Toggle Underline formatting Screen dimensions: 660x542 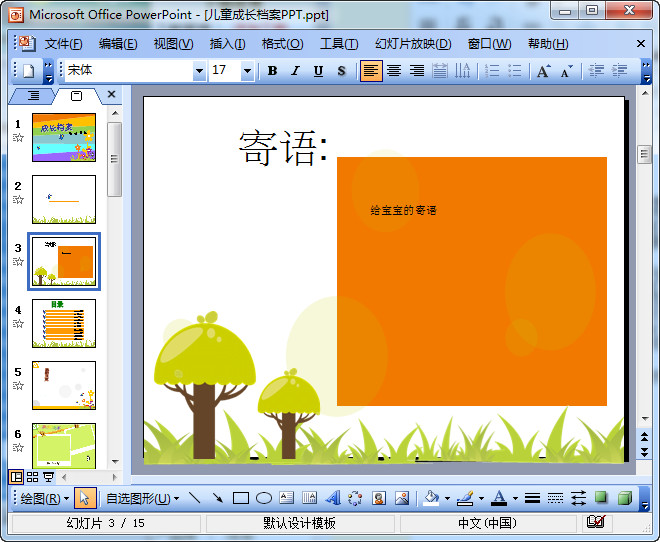pyautogui.click(x=319, y=71)
